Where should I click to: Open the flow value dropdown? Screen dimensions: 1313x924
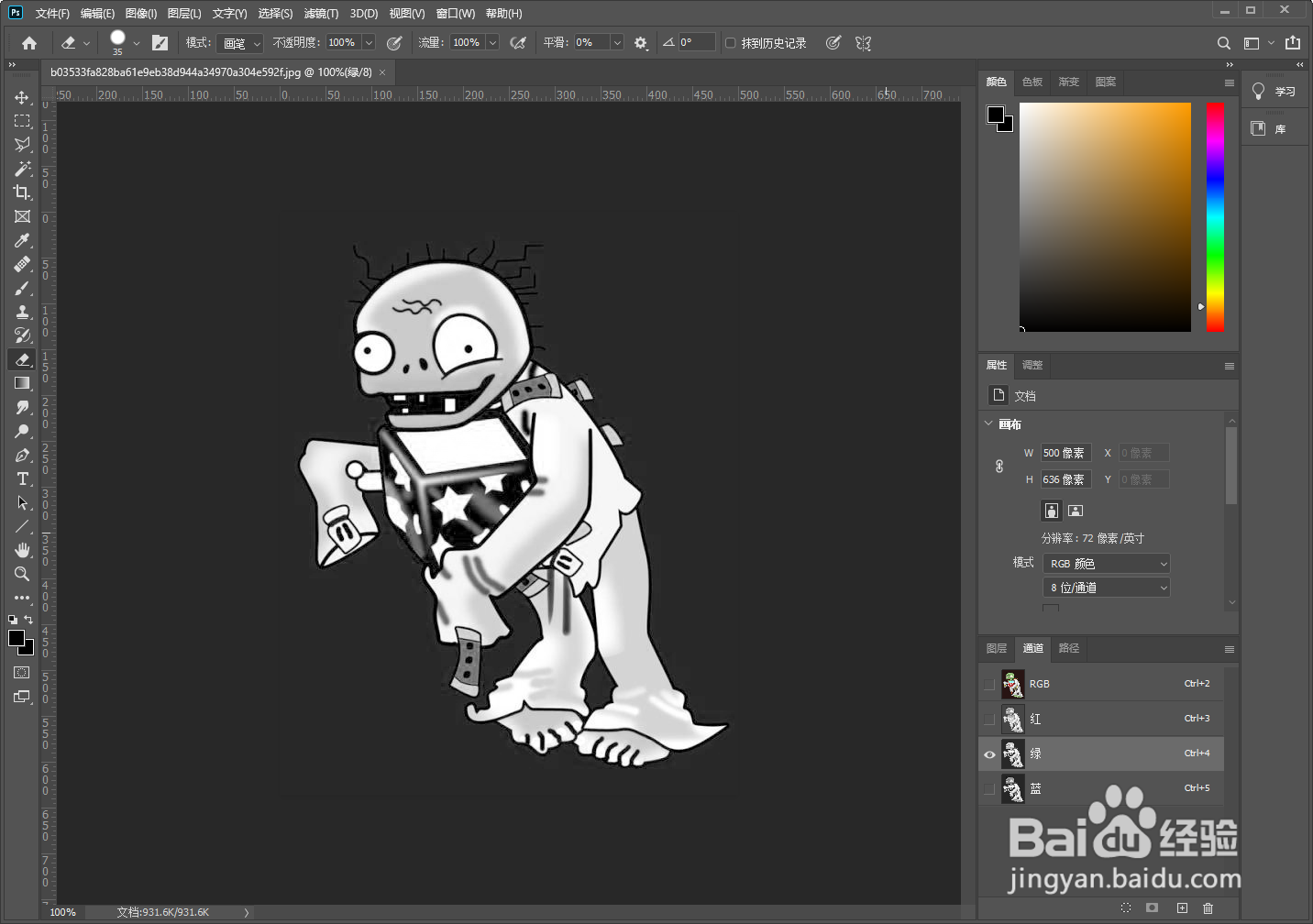pos(492,43)
